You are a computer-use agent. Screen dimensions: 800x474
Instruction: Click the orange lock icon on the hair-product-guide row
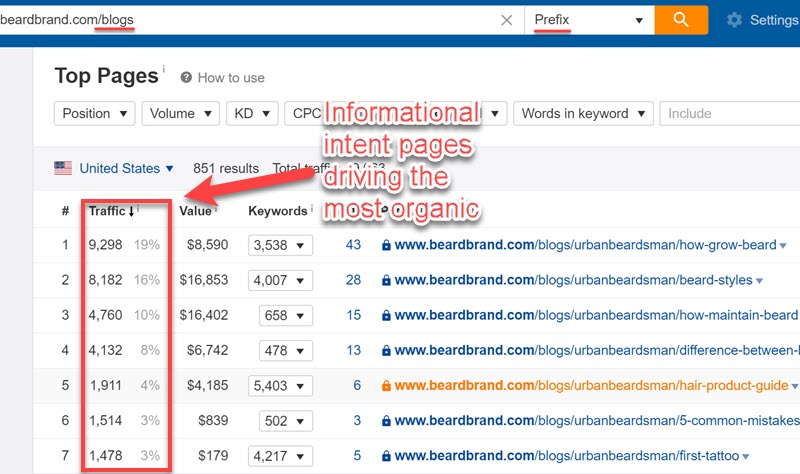(386, 386)
